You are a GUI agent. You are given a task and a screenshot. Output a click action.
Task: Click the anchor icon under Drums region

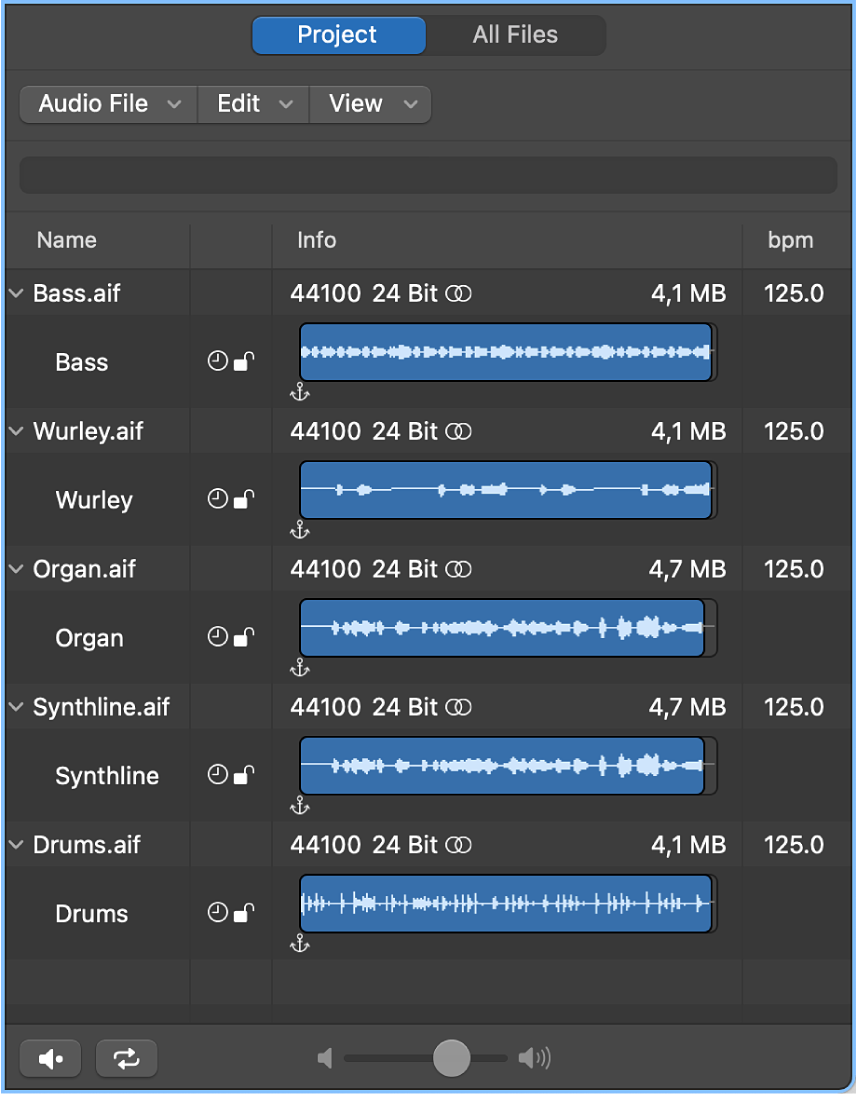[299, 943]
